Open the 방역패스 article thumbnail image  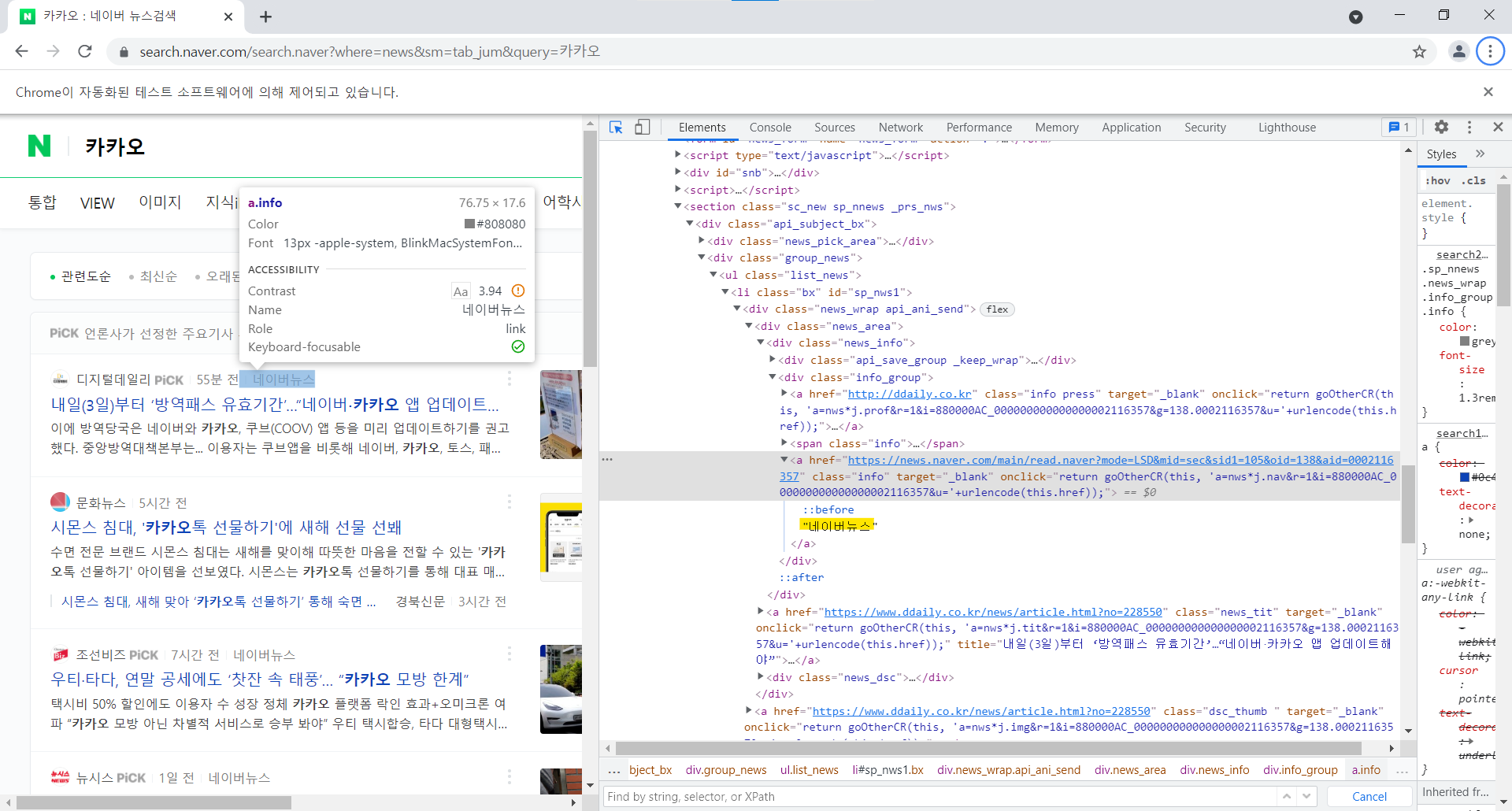pyautogui.click(x=561, y=414)
